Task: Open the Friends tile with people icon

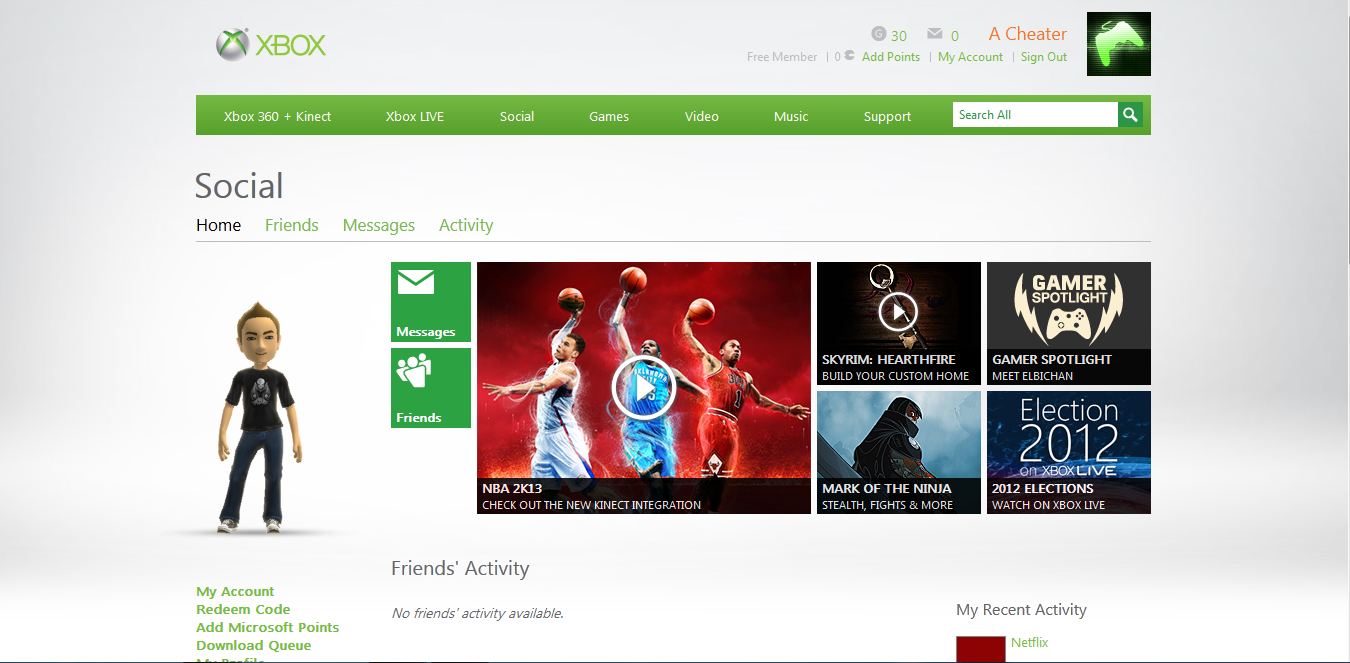Action: click(x=431, y=388)
